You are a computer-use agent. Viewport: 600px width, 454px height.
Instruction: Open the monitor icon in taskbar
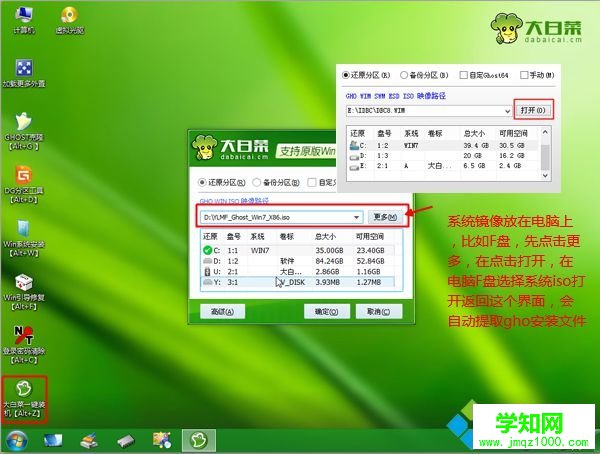tap(53, 441)
